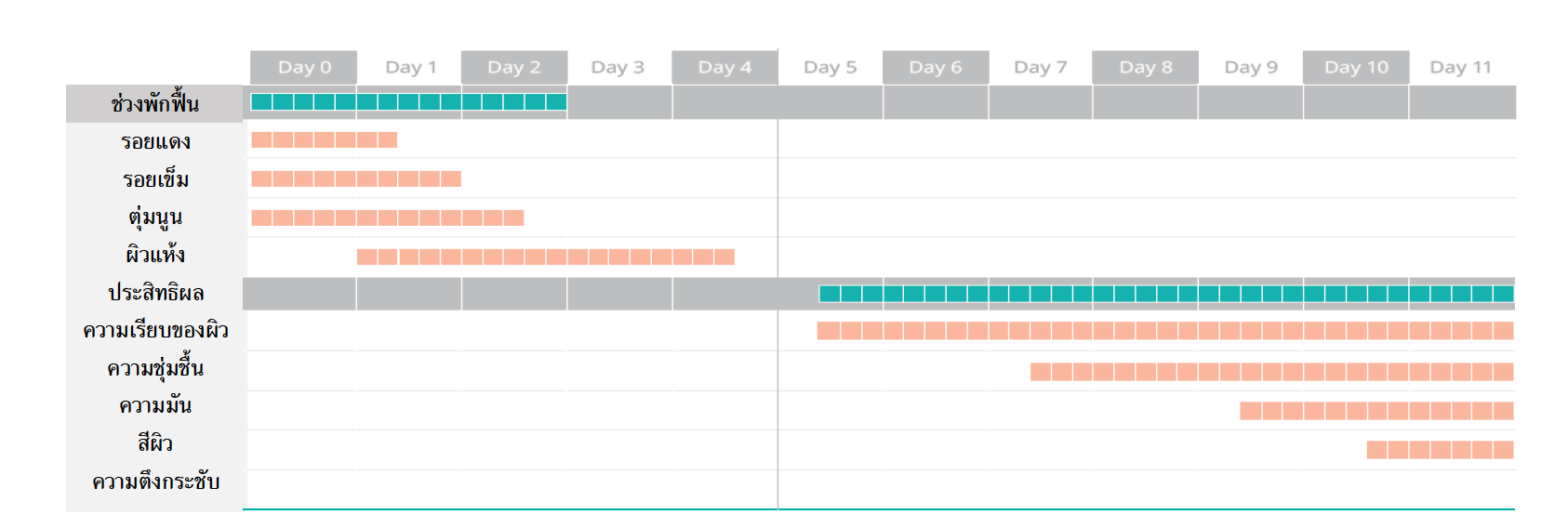Click the short สีผิว task bar
The width and height of the screenshot is (1568, 528).
[x=1439, y=450]
